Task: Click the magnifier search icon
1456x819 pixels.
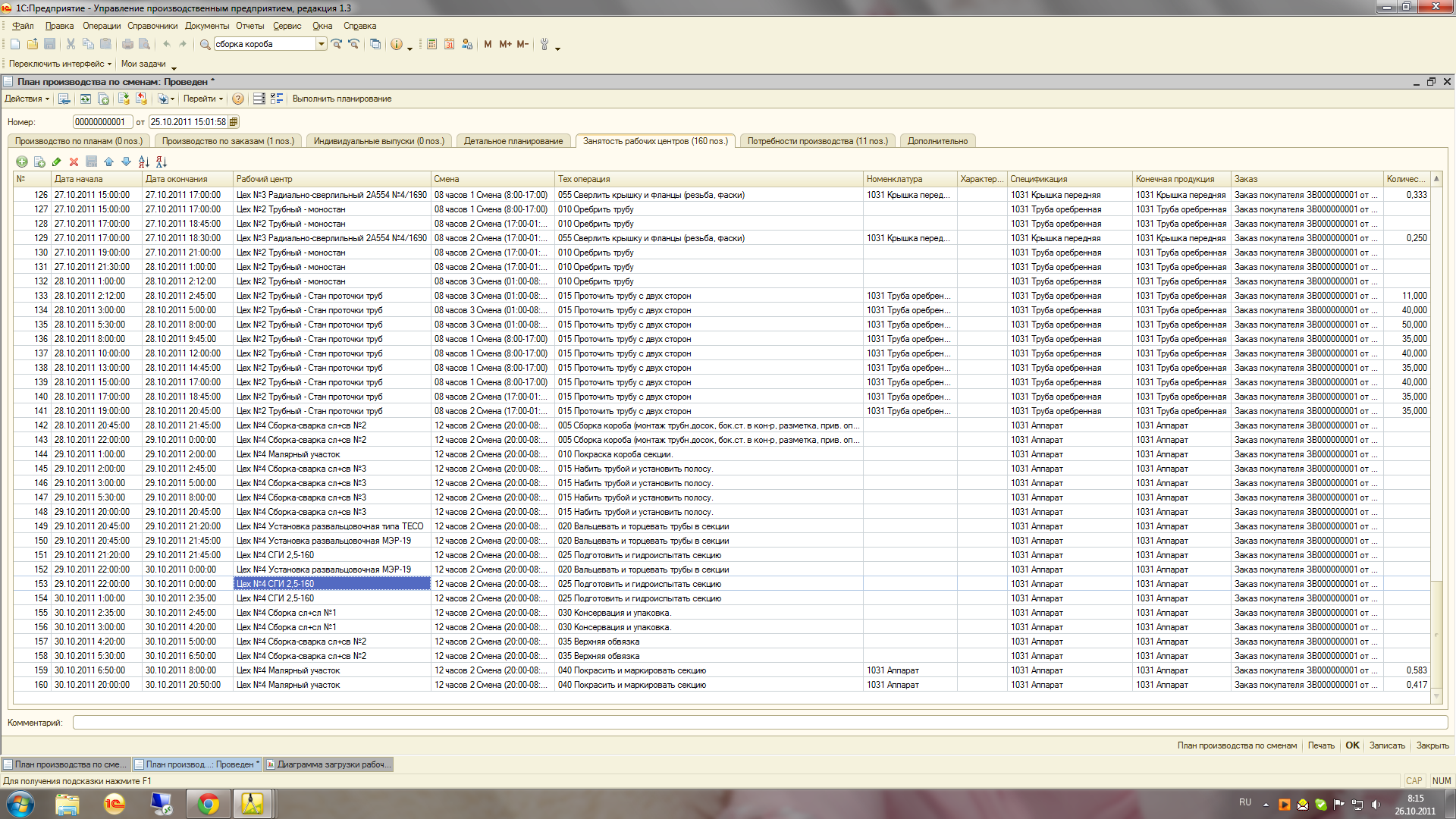Action: click(205, 44)
